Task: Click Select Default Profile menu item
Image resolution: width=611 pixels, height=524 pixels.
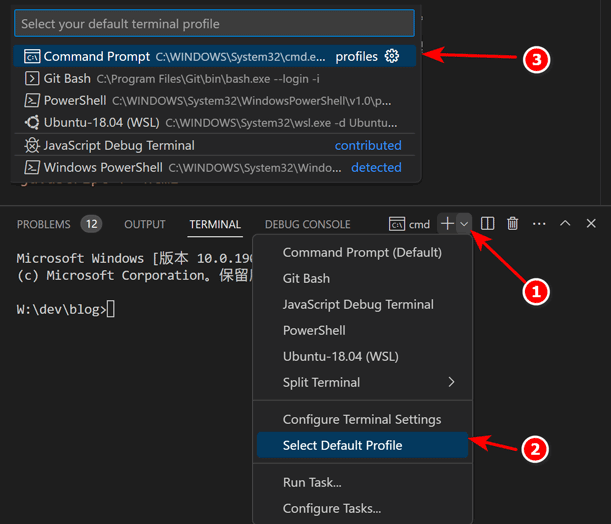Action: 362,445
